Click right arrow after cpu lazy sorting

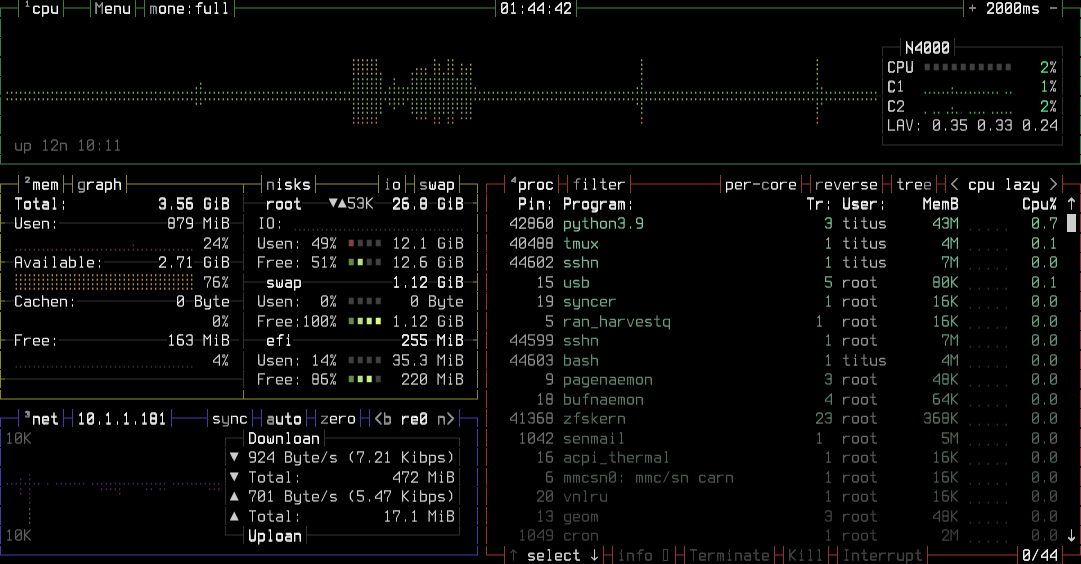(x=1052, y=184)
